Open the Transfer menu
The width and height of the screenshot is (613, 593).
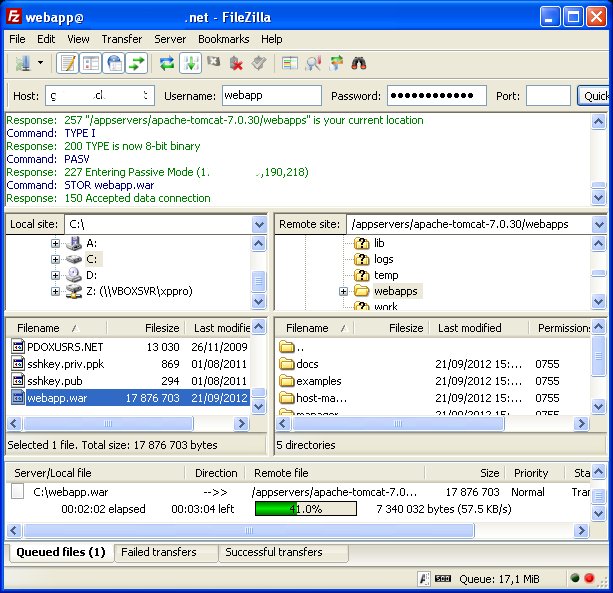pos(122,39)
